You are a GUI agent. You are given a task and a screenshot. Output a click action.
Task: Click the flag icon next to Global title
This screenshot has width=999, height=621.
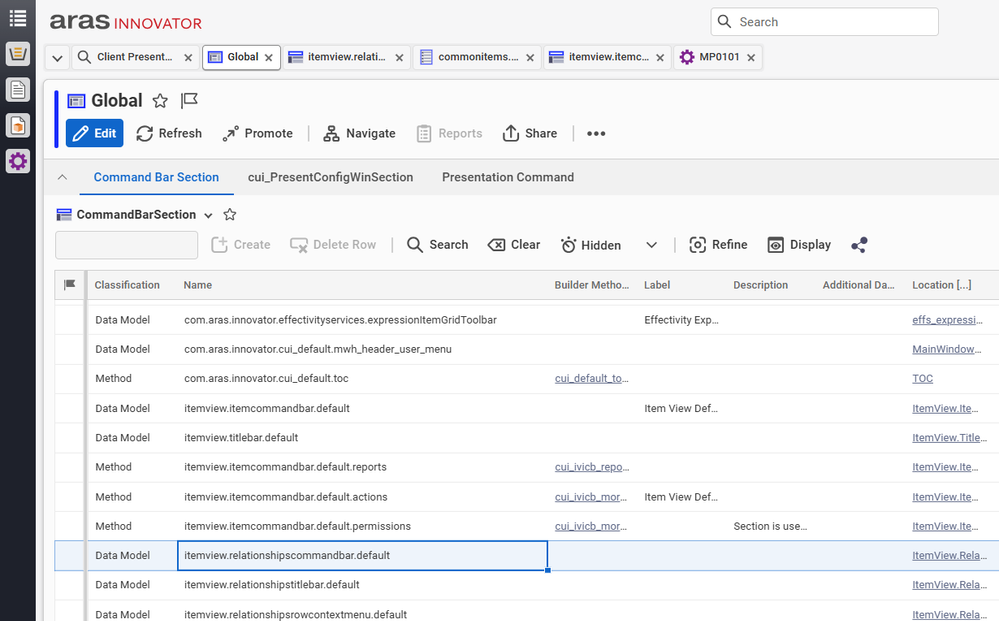189,101
